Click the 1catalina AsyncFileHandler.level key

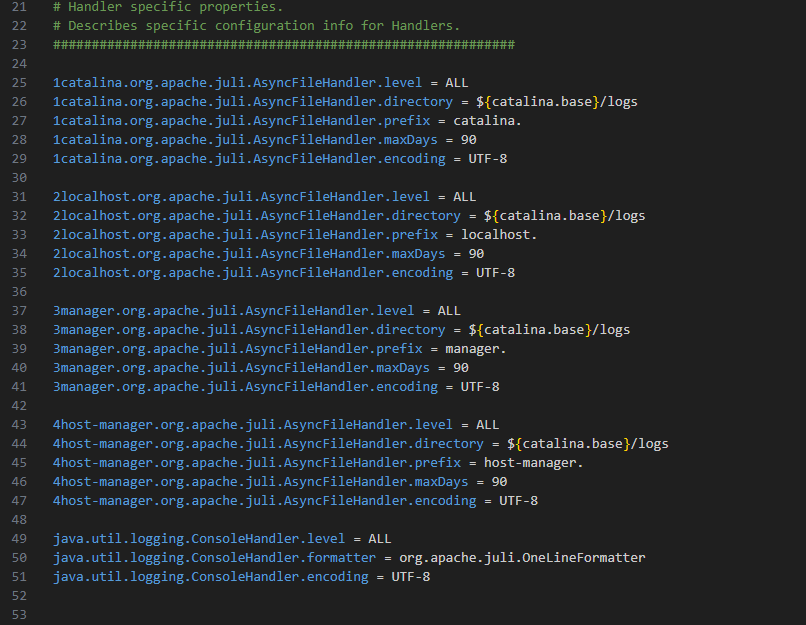(237, 83)
